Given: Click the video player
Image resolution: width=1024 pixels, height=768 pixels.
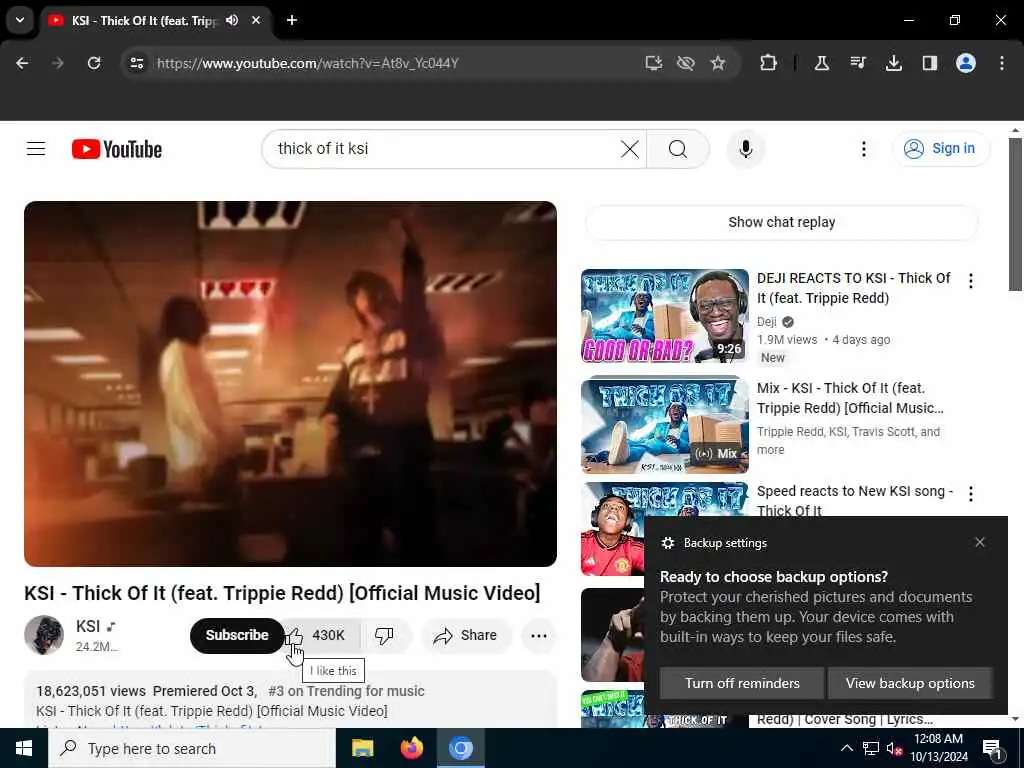Looking at the screenshot, I should [x=291, y=384].
